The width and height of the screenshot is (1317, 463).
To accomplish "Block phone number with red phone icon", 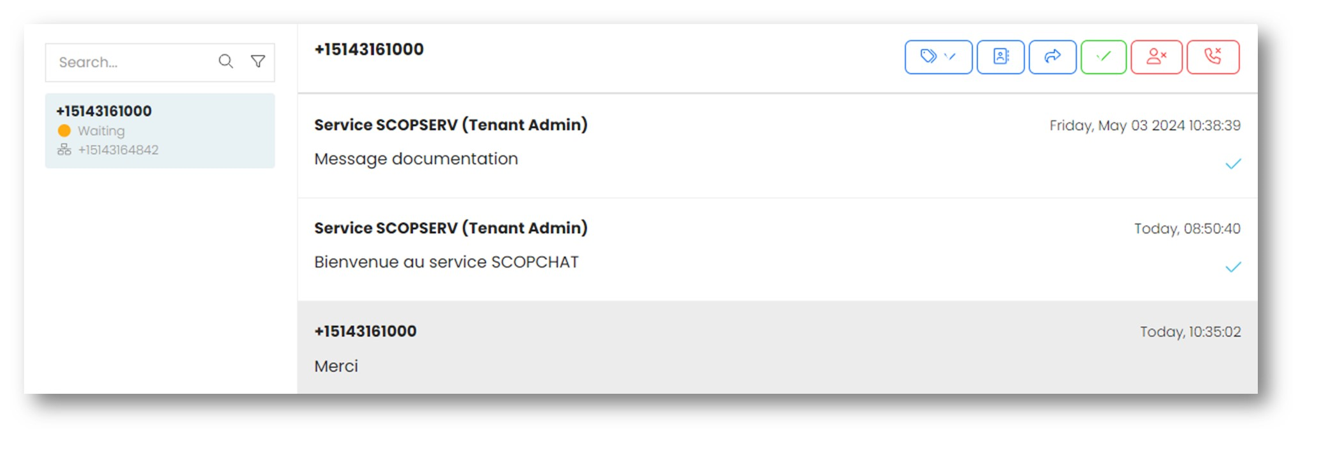I will (1213, 57).
